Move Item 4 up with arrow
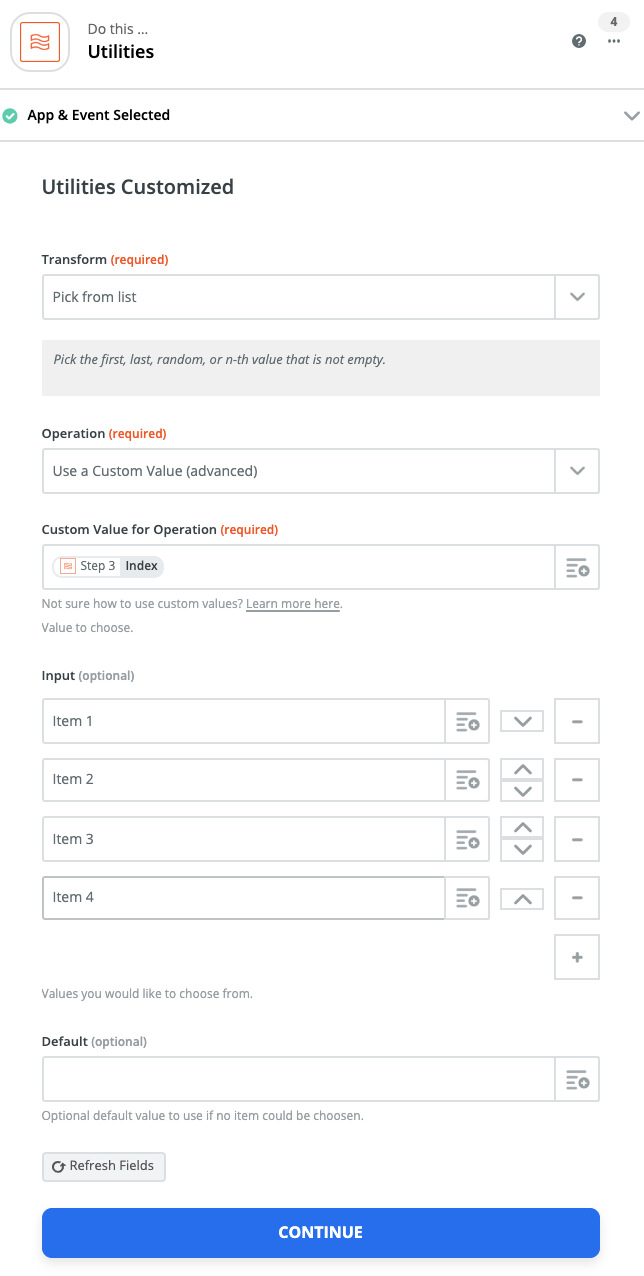This screenshot has width=644, height=1276. click(522, 899)
